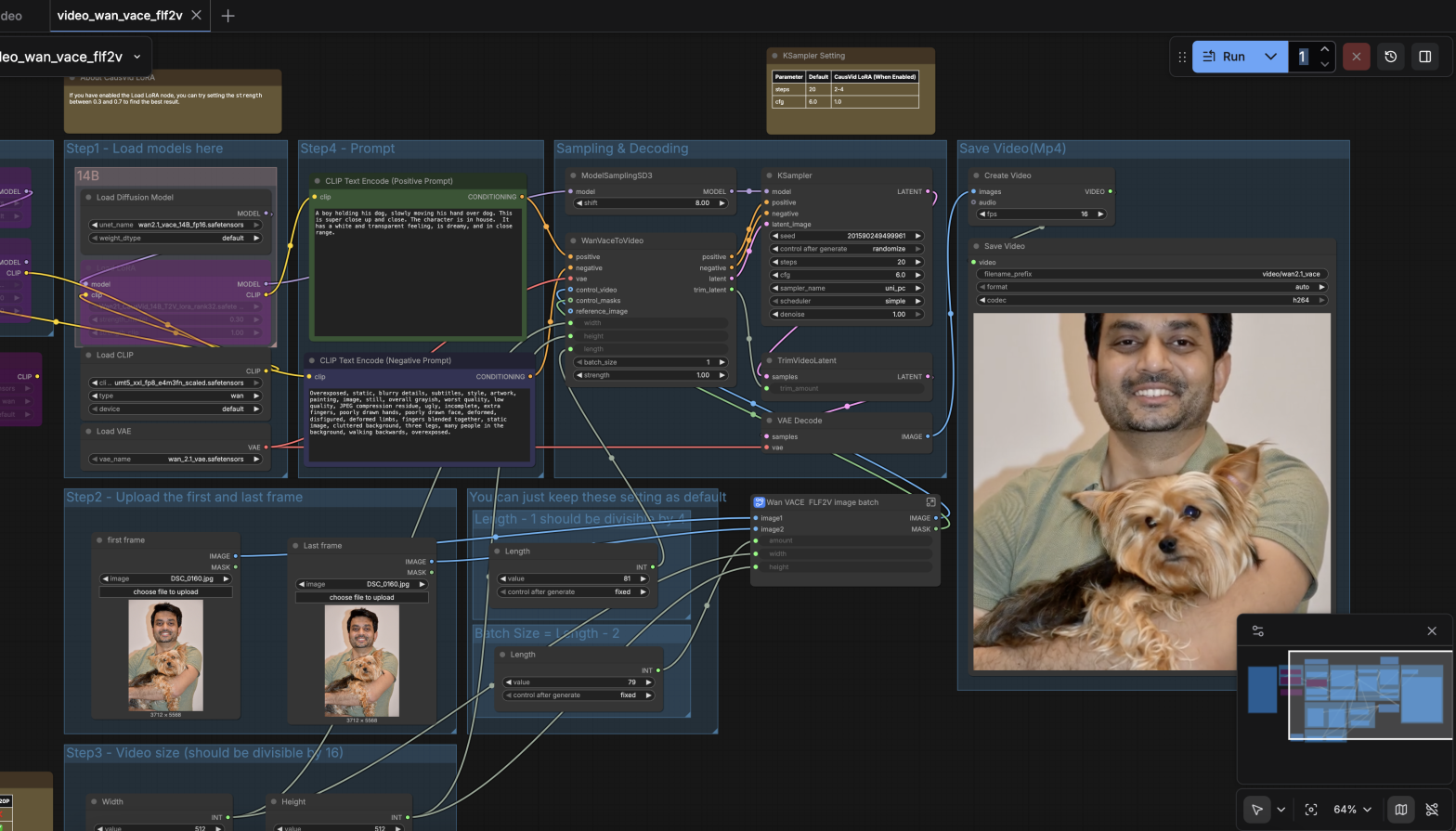Open control after generate randomize selector
The height and width of the screenshot is (831, 1456).
click(847, 249)
